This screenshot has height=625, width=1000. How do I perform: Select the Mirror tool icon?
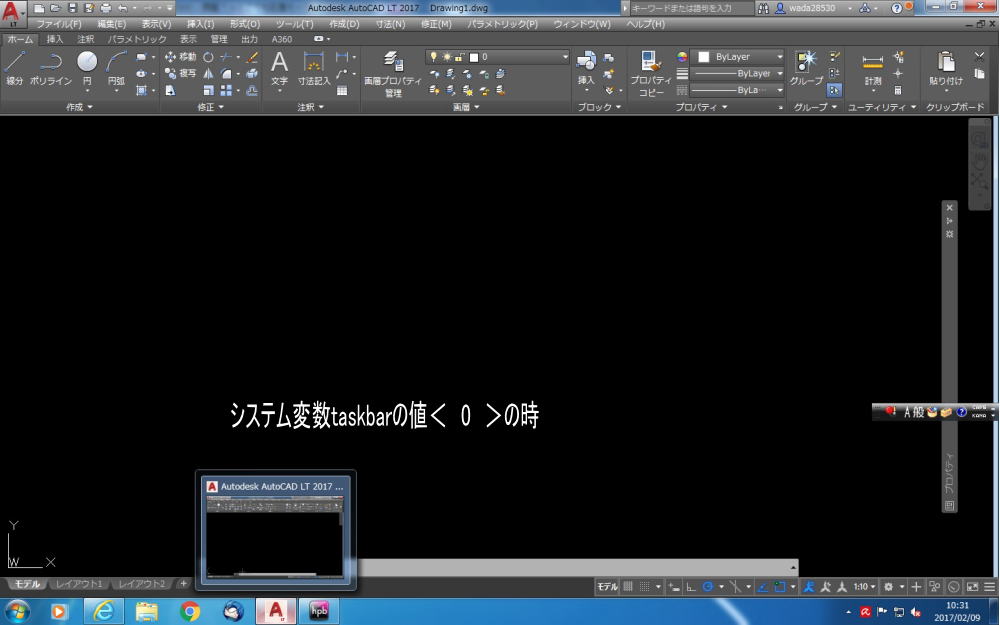point(208,73)
